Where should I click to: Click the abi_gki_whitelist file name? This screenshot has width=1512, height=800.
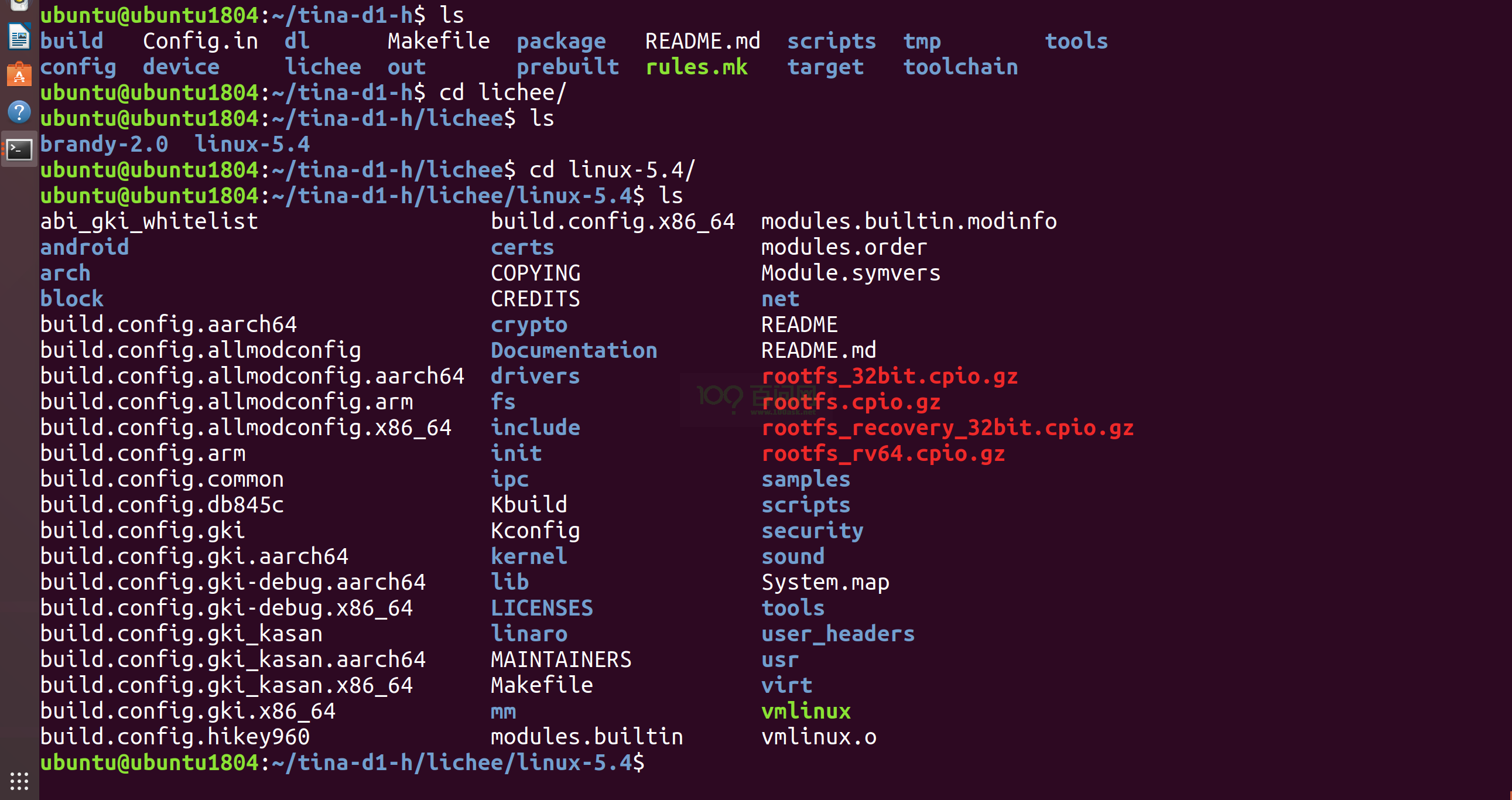(x=149, y=222)
